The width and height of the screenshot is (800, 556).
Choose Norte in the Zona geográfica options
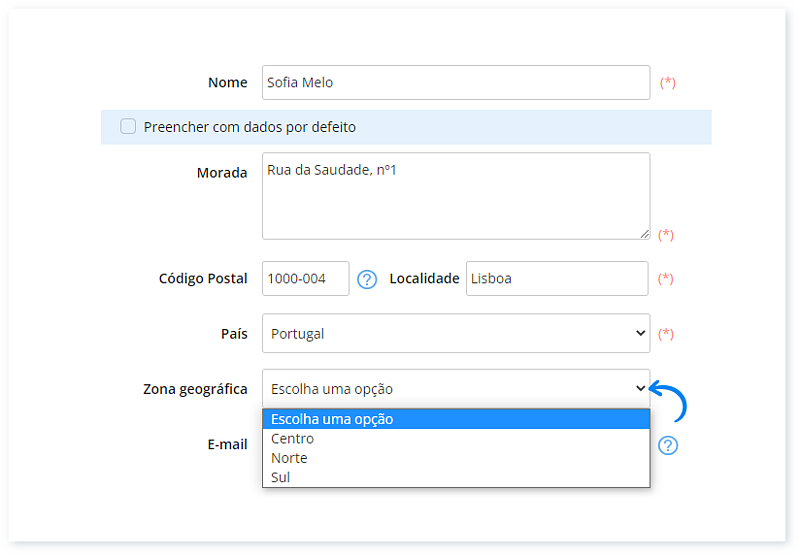(x=289, y=458)
